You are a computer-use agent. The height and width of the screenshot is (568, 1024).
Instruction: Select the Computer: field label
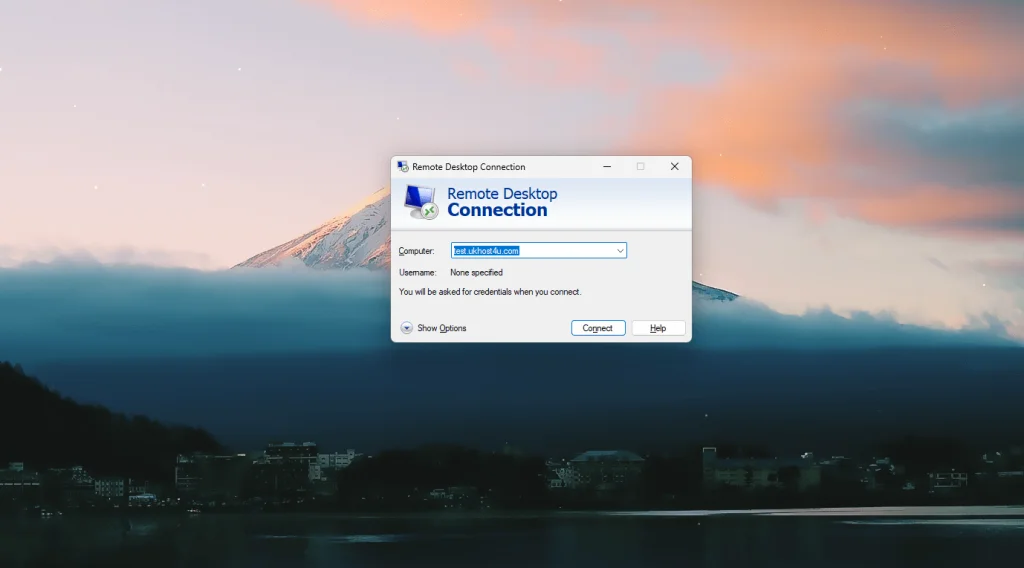point(416,251)
